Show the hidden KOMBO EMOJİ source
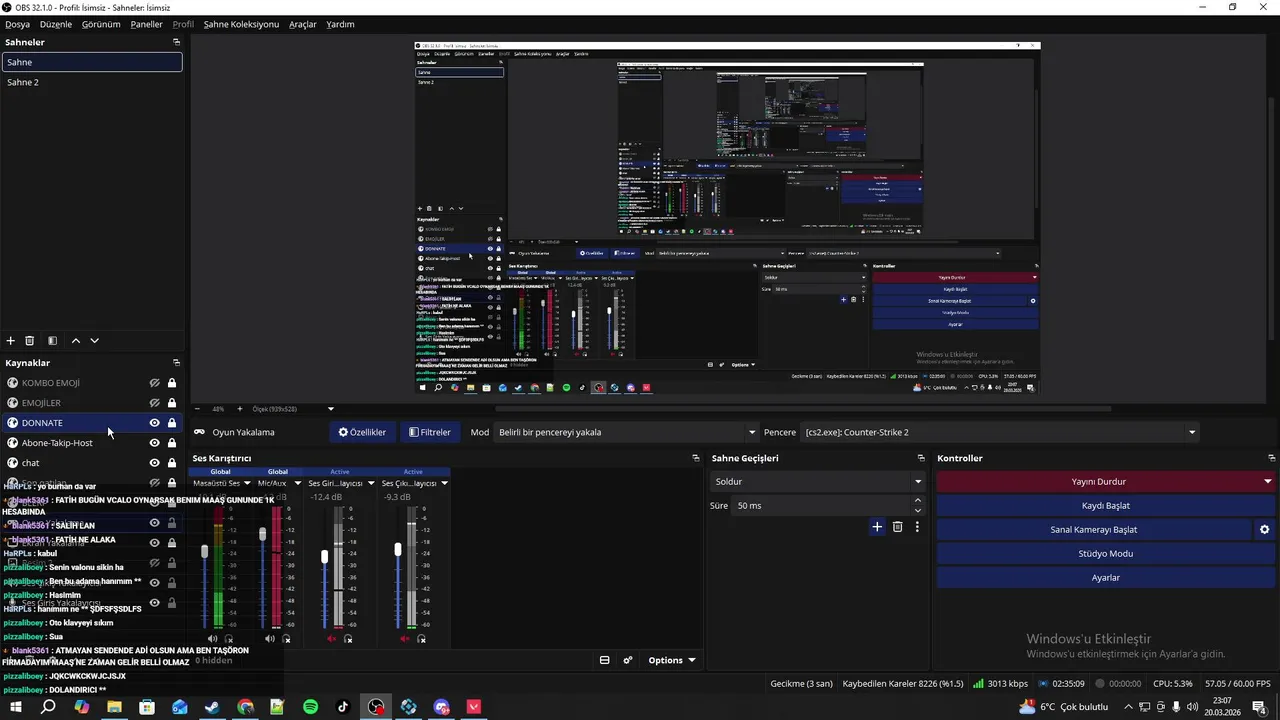The height and width of the screenshot is (720, 1280). [x=155, y=383]
